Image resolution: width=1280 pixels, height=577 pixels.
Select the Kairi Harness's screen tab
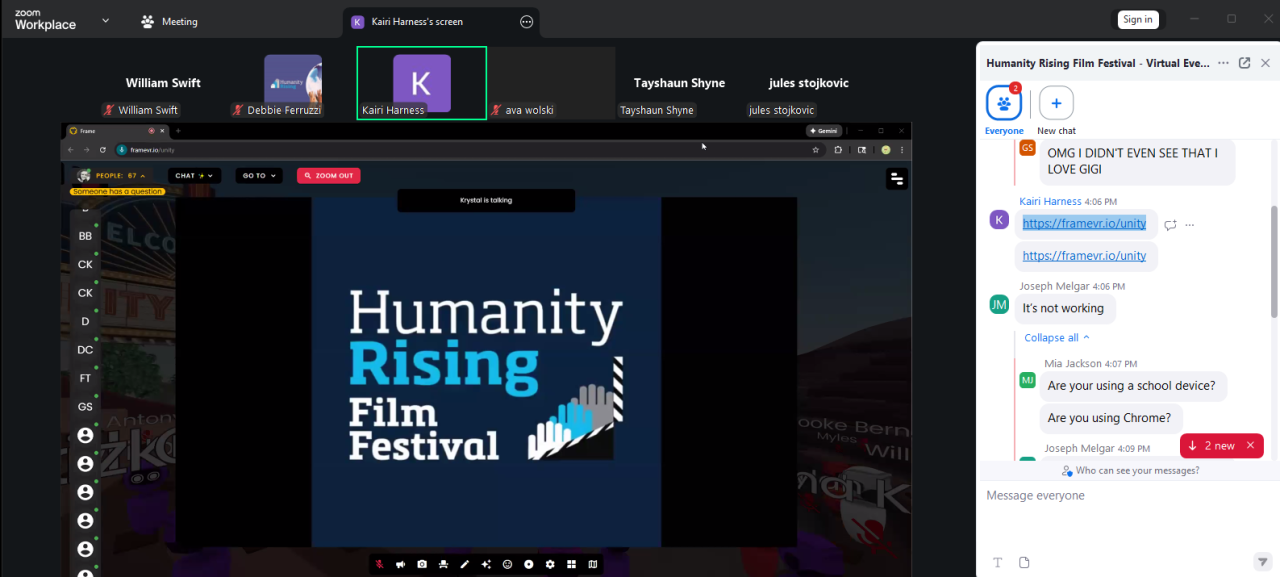pyautogui.click(x=425, y=21)
